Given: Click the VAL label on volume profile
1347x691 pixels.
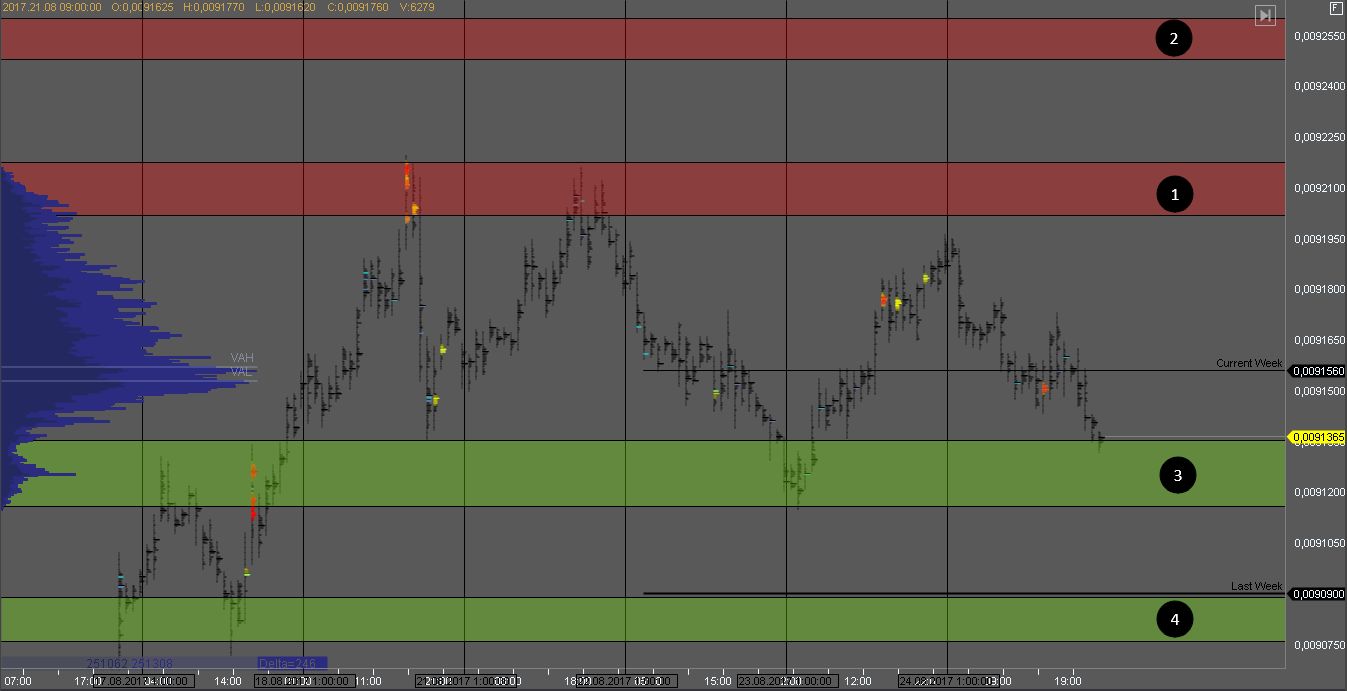Looking at the screenshot, I should [x=242, y=372].
